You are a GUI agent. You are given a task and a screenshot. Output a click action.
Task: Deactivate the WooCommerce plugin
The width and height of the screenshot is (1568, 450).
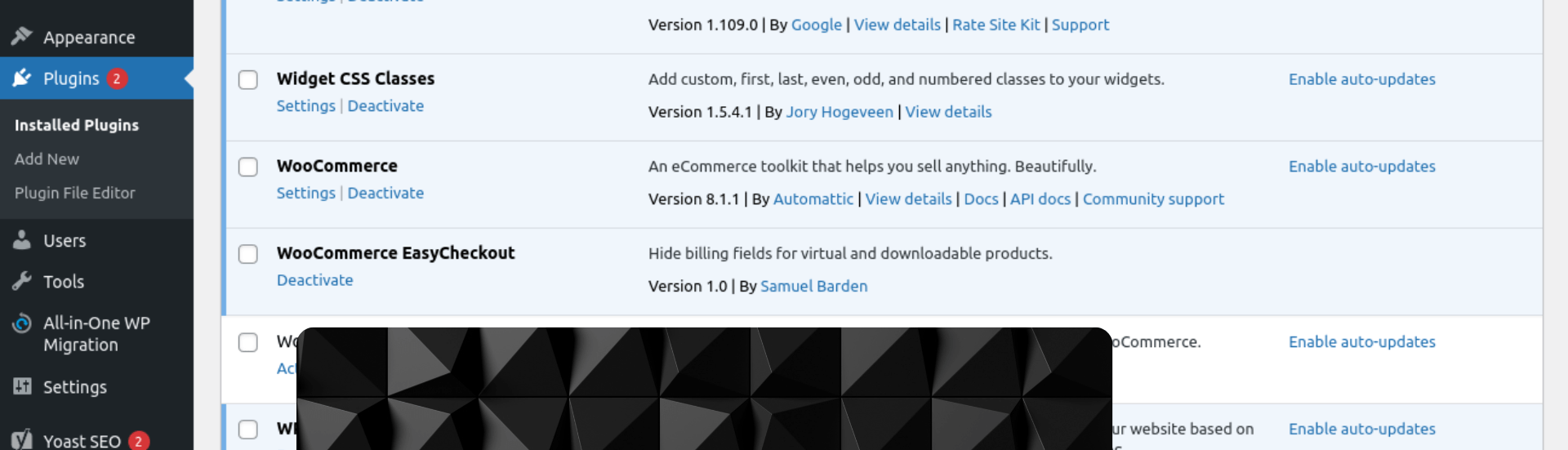point(385,194)
